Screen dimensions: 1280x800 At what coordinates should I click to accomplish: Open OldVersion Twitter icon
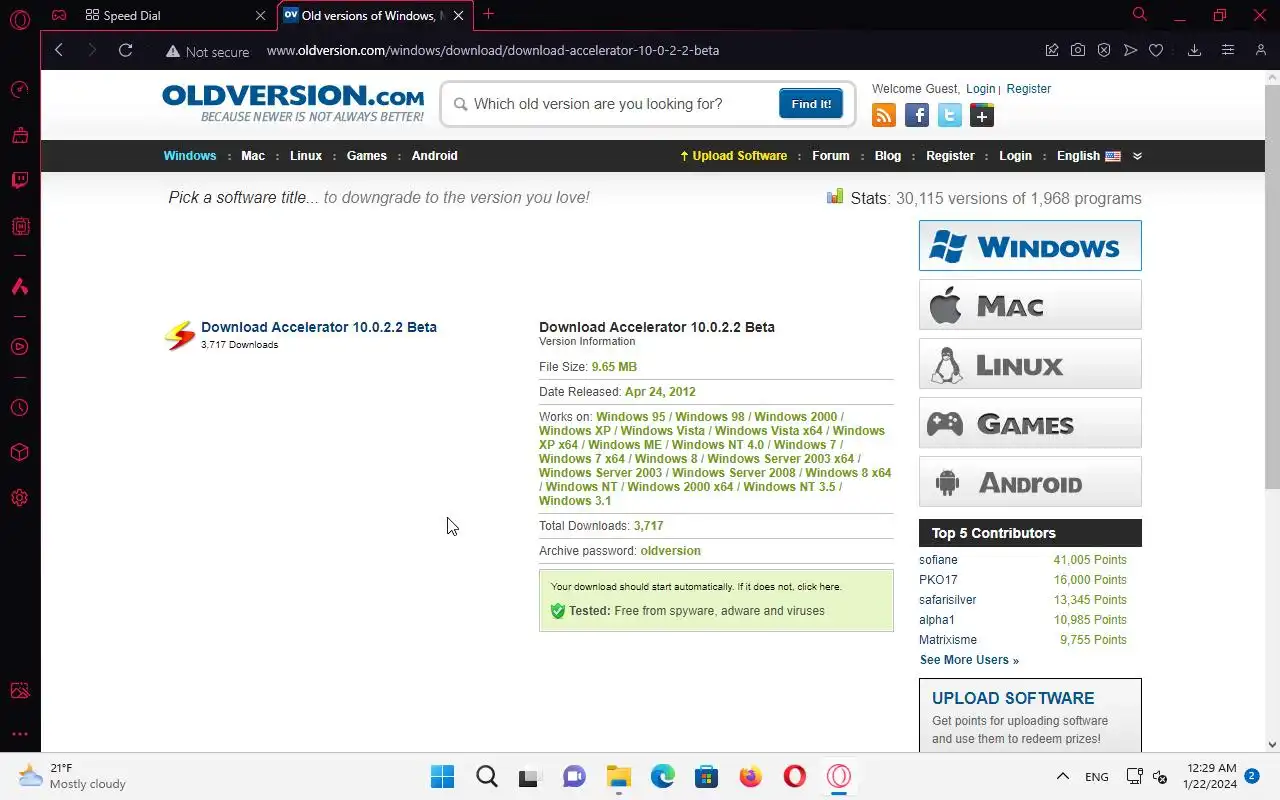[950, 115]
